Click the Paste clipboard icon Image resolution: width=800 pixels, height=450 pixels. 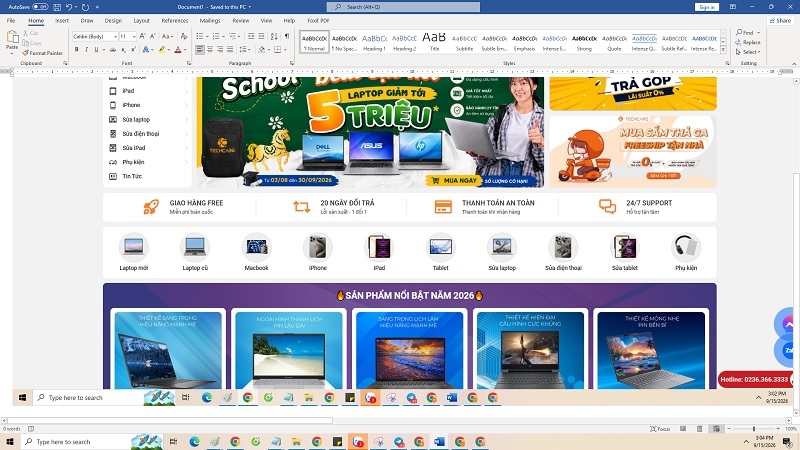12,37
